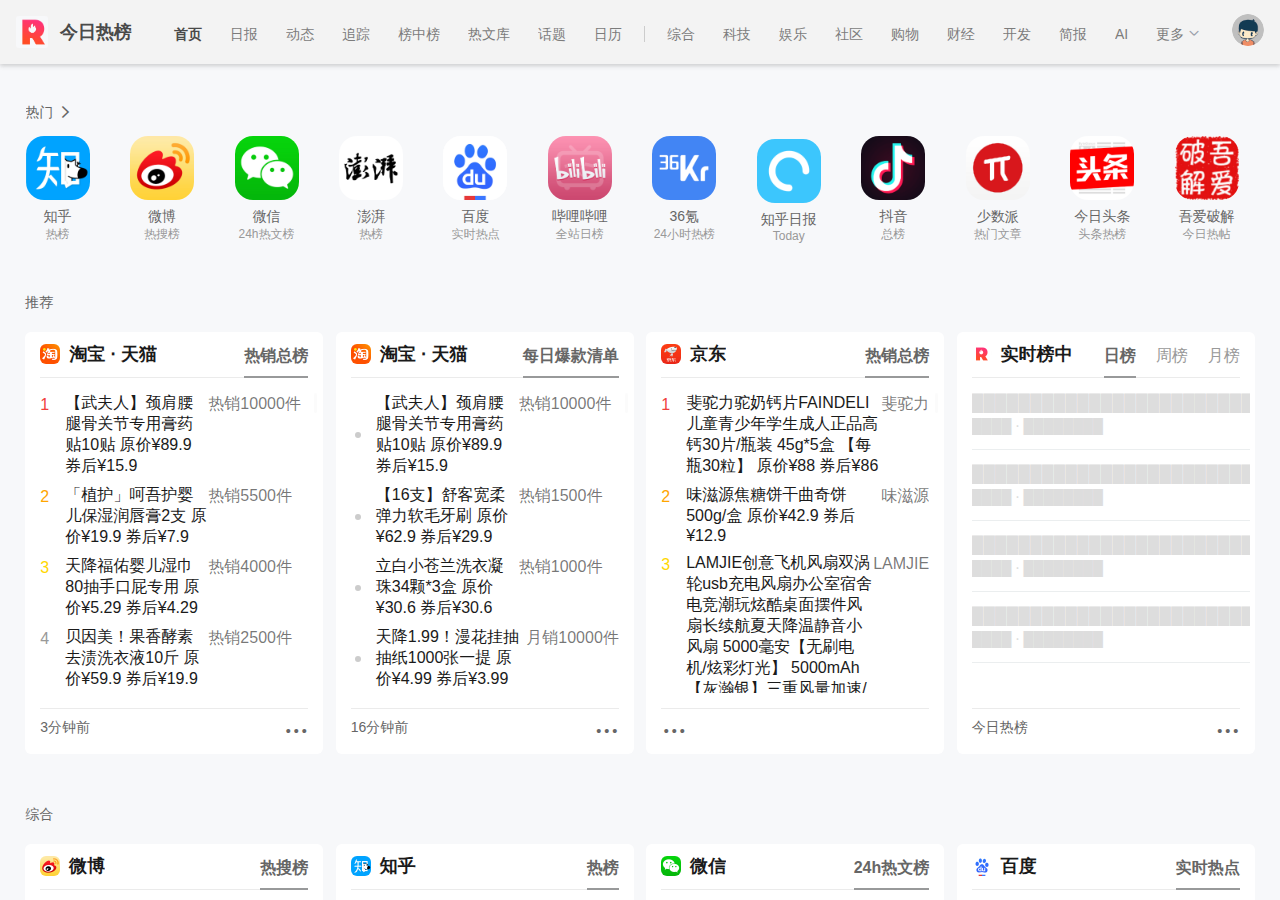Click the 今日热榜 site logo
Image resolution: width=1280 pixels, height=900 pixels.
(77, 32)
